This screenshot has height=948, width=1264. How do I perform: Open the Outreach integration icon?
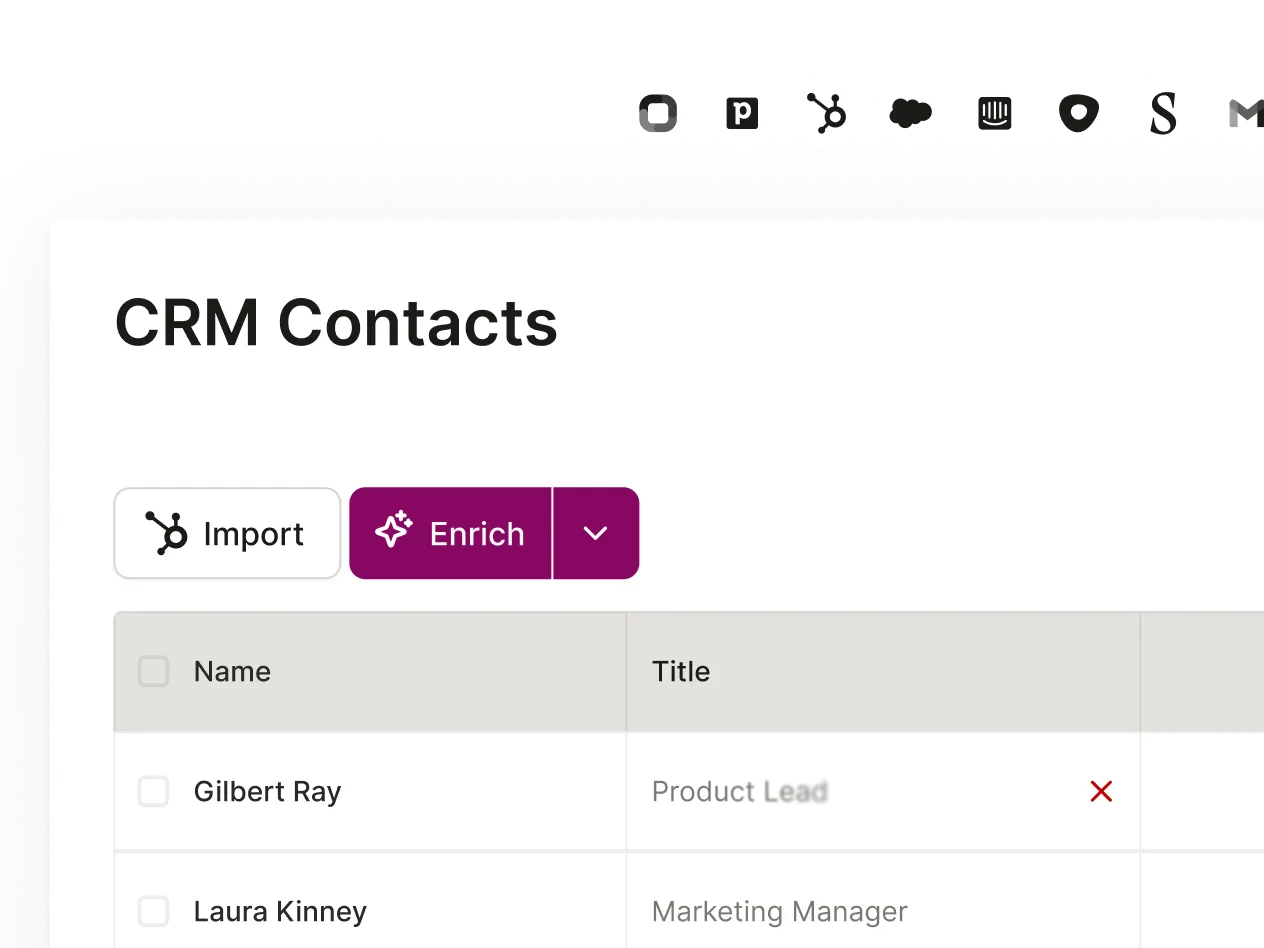pos(1078,113)
